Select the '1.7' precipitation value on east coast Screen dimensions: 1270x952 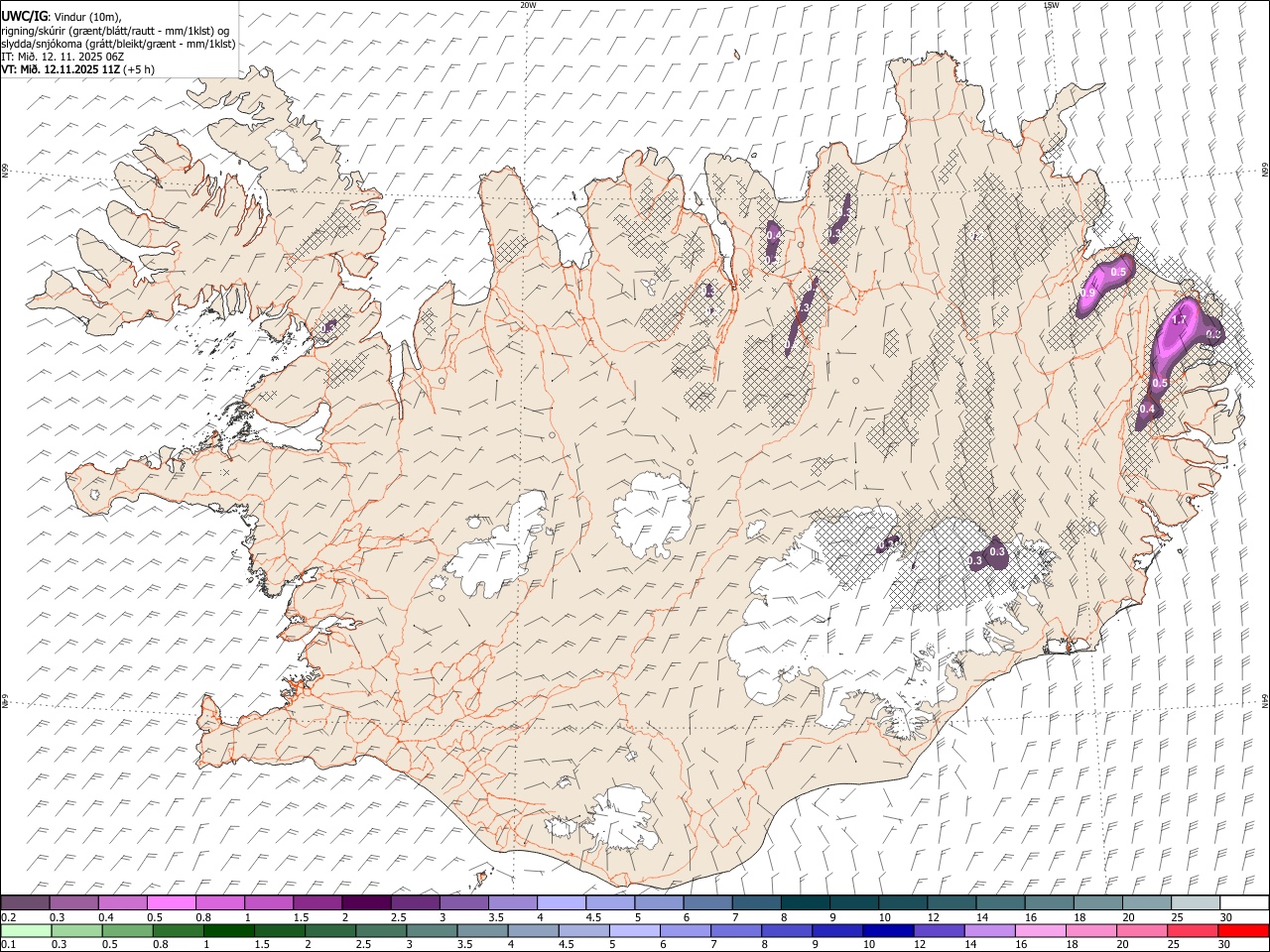[x=1180, y=320]
